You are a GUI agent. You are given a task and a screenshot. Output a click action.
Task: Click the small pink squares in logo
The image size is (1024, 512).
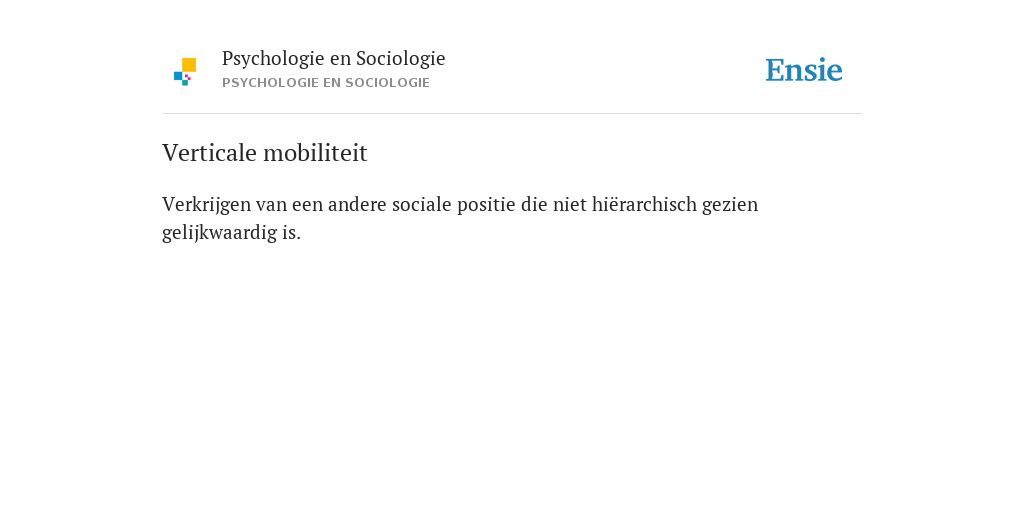tap(188, 77)
